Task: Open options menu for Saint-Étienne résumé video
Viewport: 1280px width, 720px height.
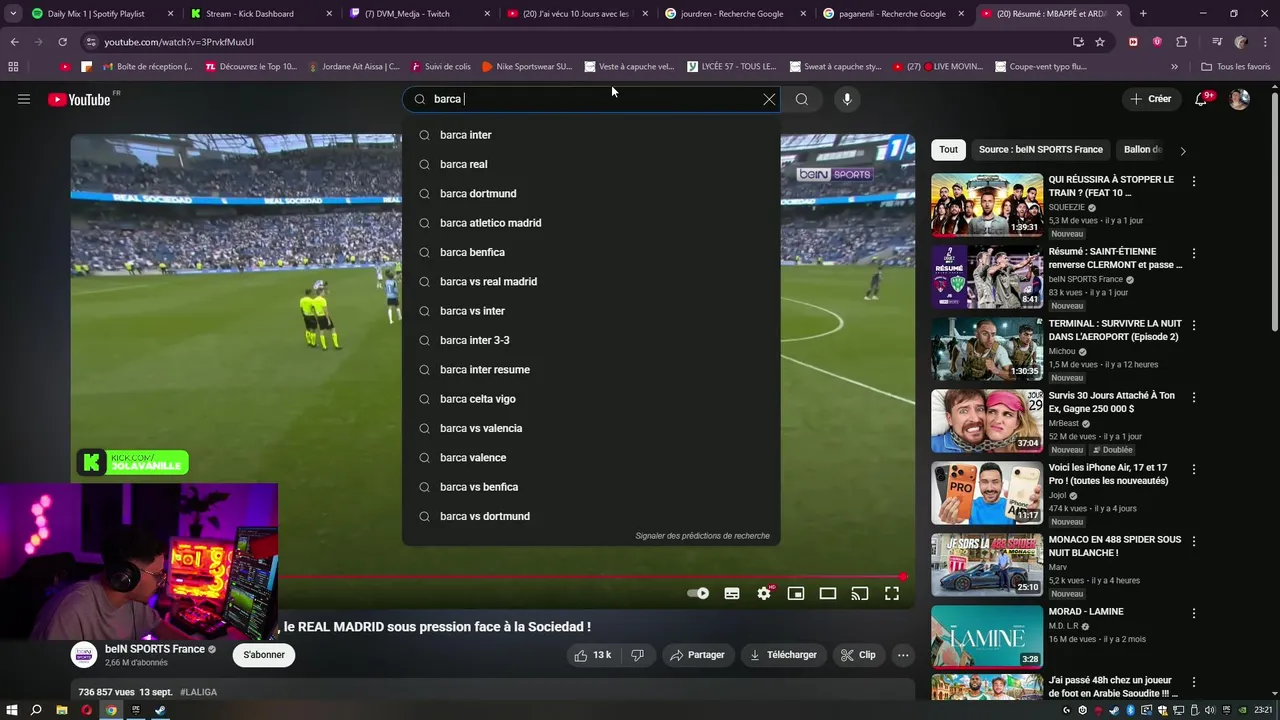Action: click(x=1194, y=254)
